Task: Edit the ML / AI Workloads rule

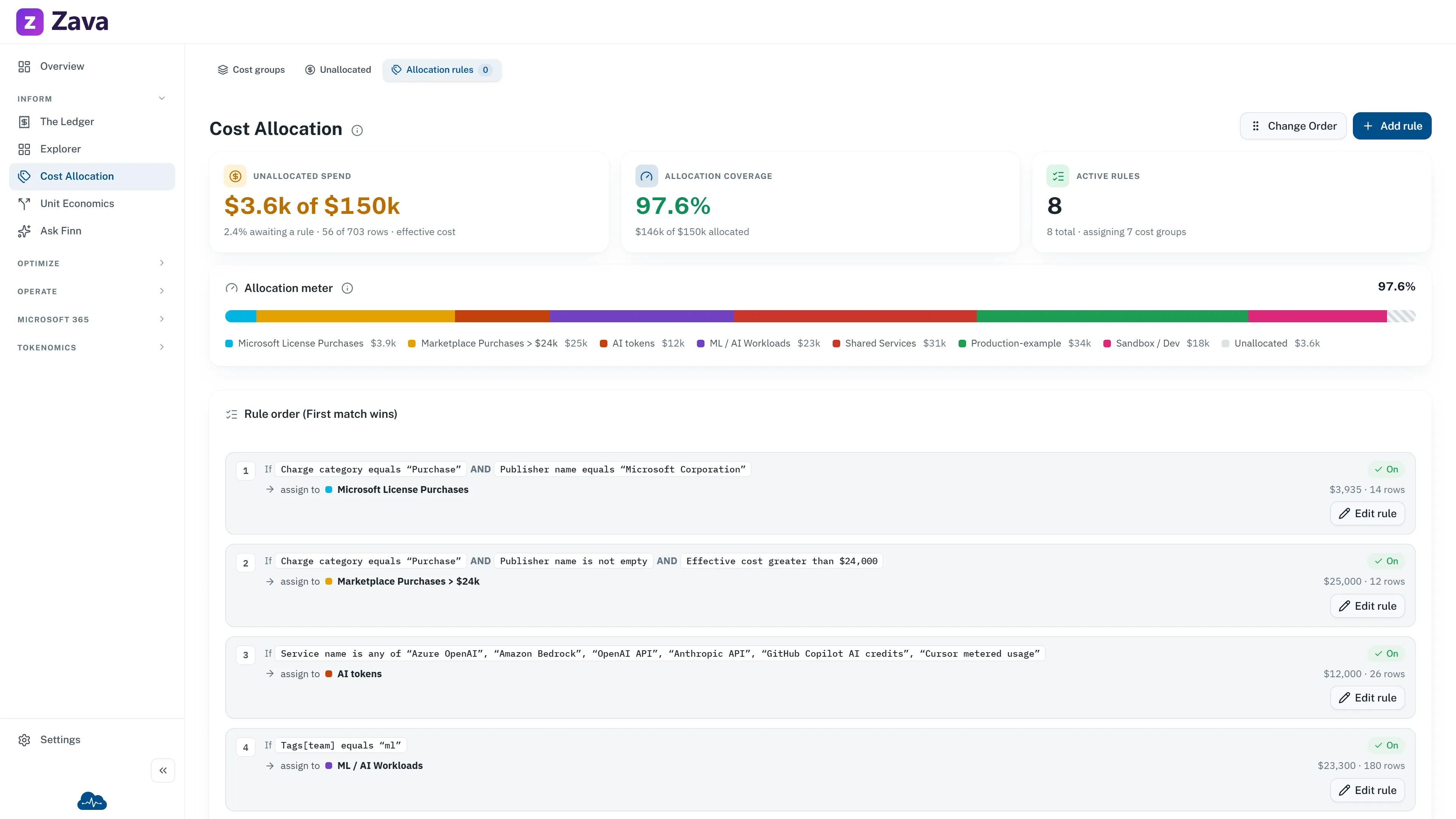Action: point(1367,791)
